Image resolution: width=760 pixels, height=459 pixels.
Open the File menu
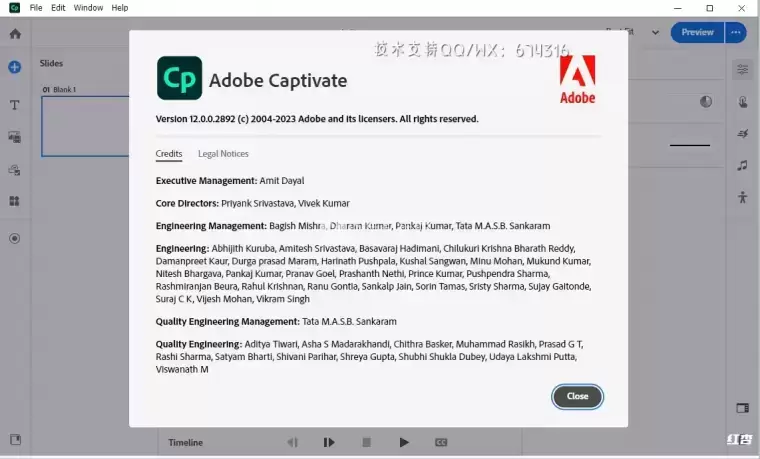36,8
